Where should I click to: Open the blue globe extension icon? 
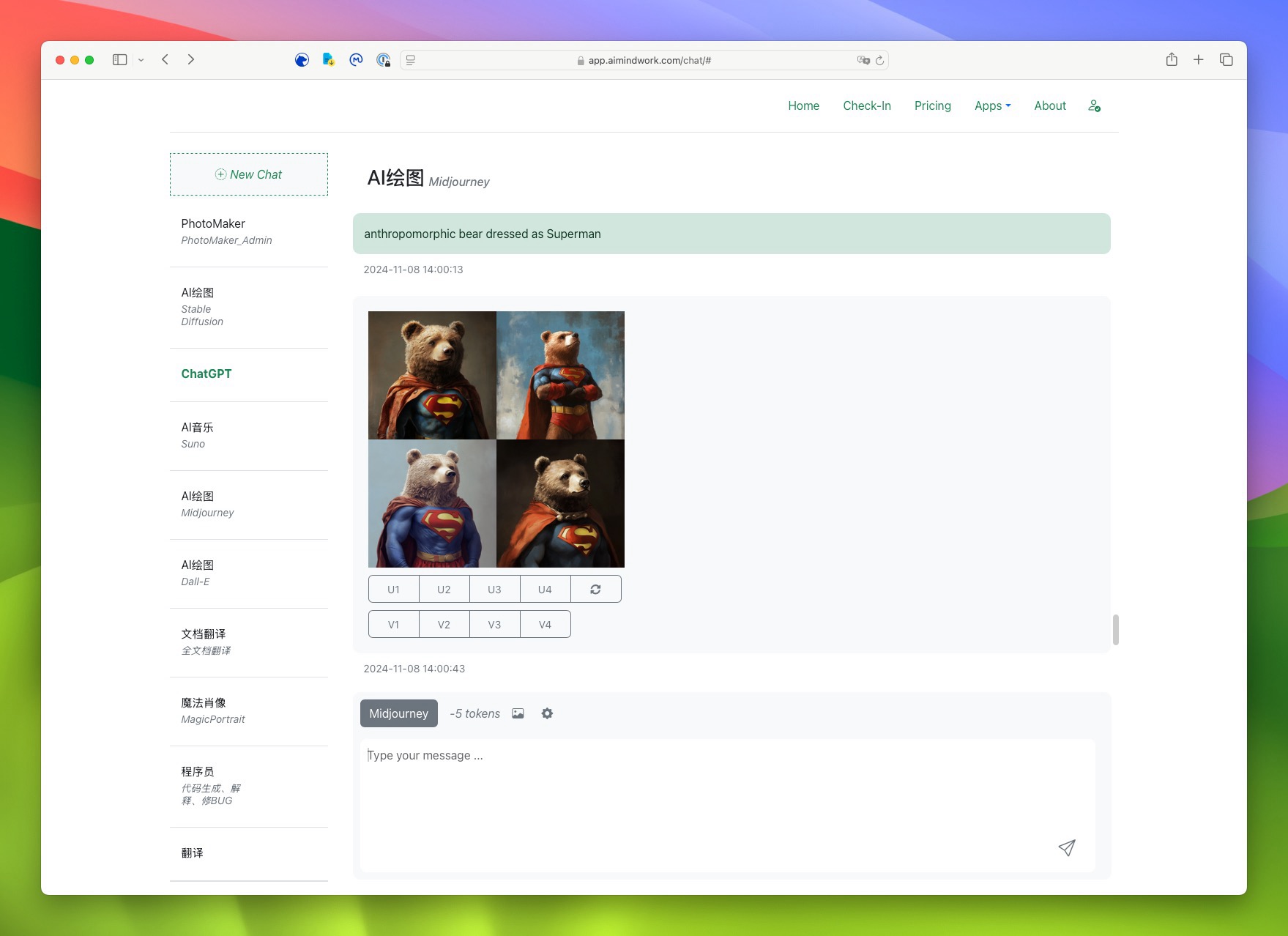coord(302,60)
